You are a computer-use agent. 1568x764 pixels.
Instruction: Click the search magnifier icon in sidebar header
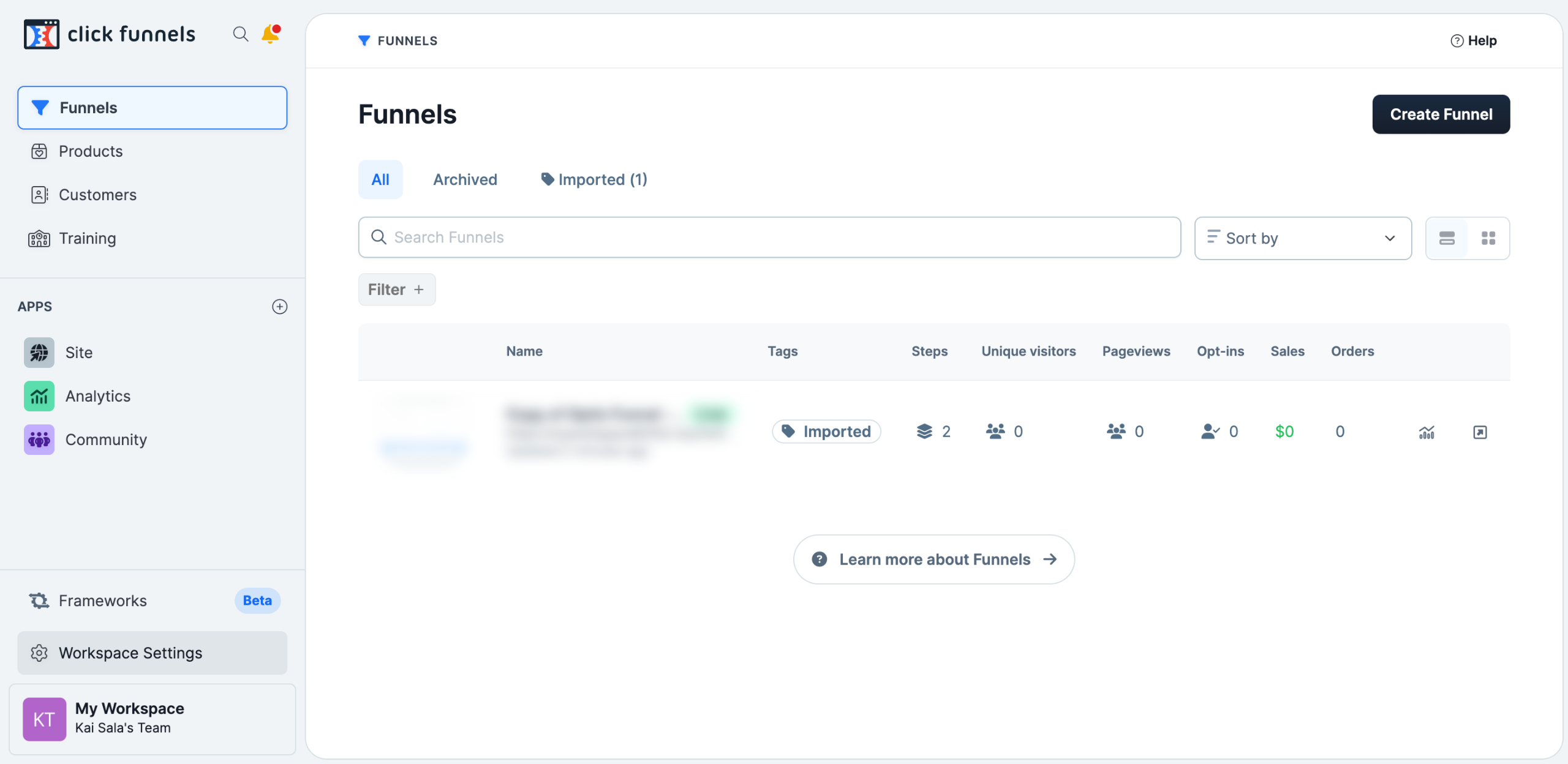pos(240,34)
